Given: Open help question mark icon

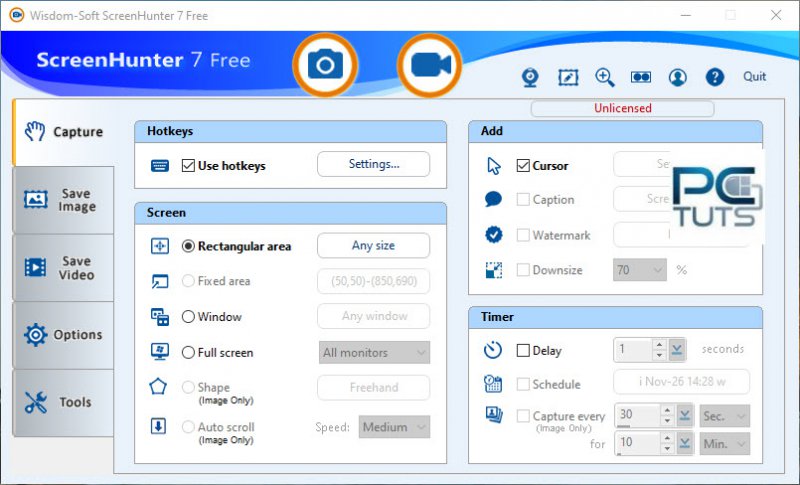Looking at the screenshot, I should [714, 78].
